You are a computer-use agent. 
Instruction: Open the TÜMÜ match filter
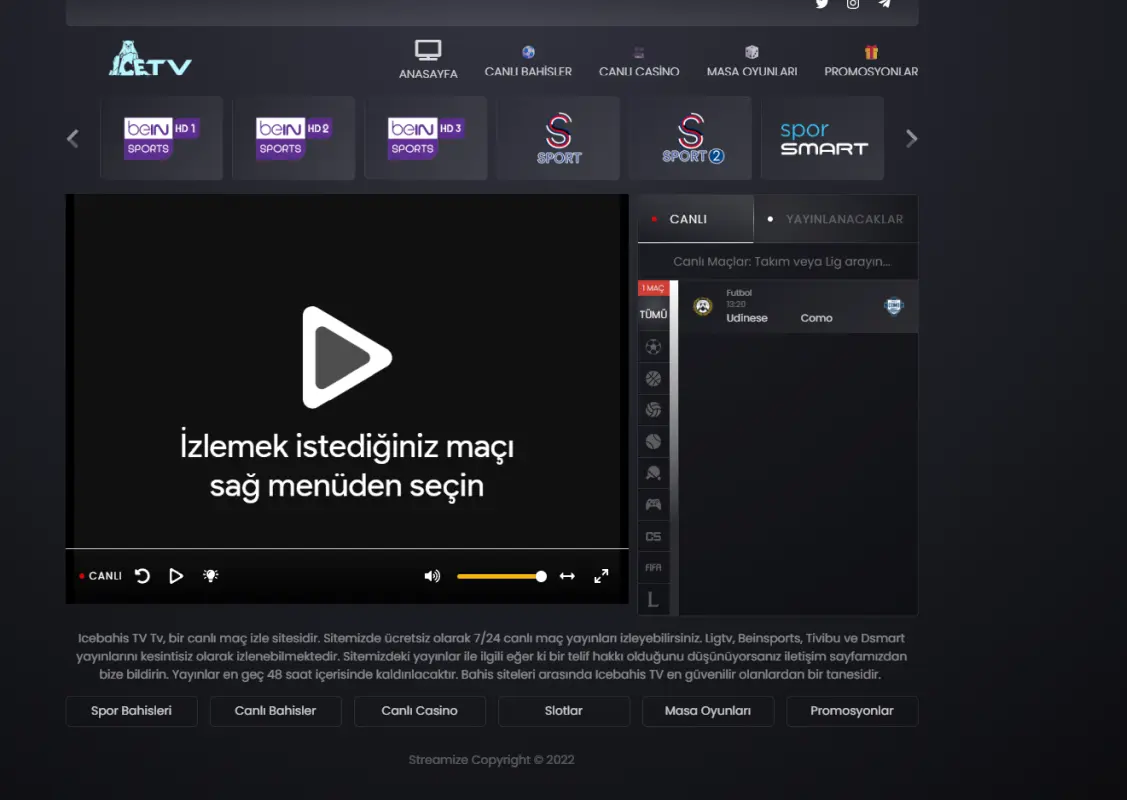pyautogui.click(x=653, y=313)
